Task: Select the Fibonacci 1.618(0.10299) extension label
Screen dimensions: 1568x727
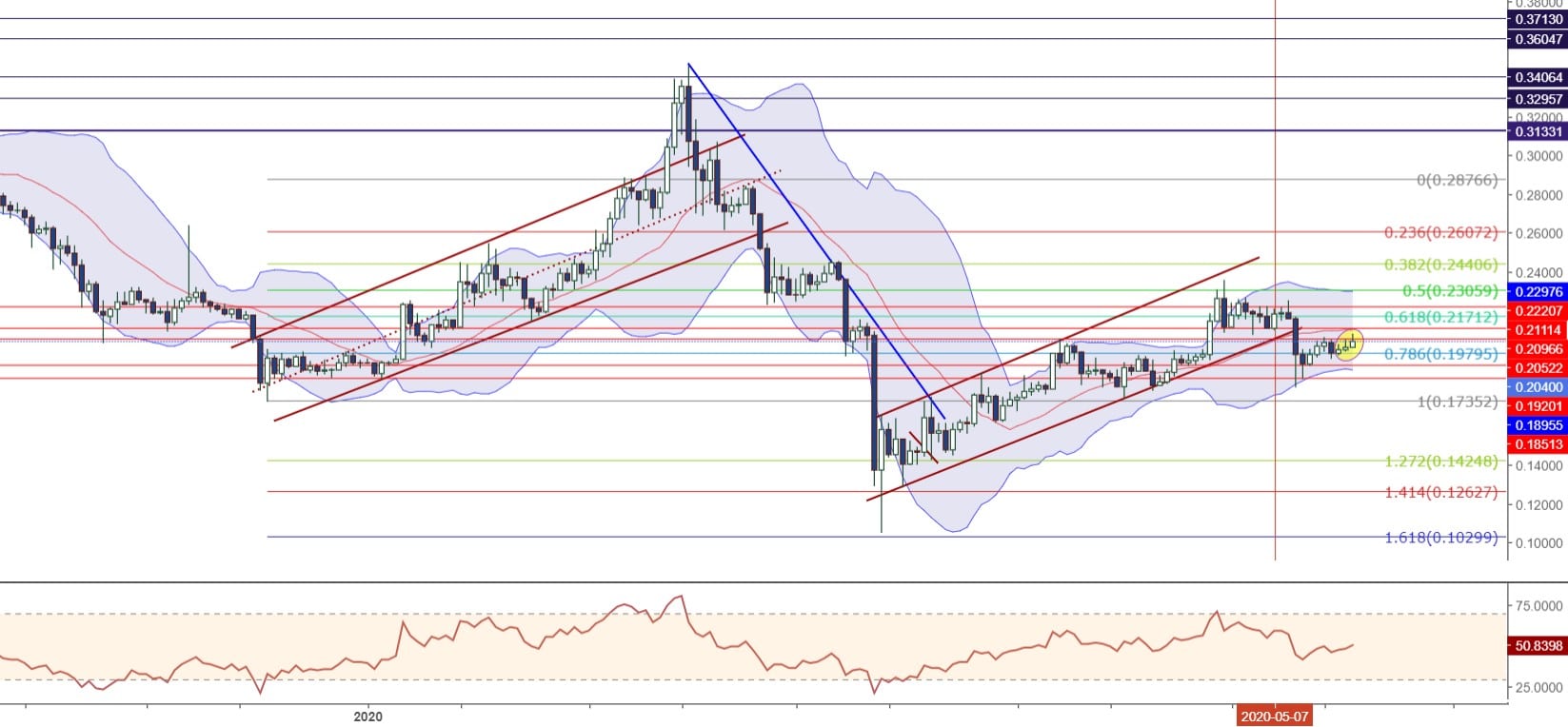Action: pyautogui.click(x=1440, y=538)
